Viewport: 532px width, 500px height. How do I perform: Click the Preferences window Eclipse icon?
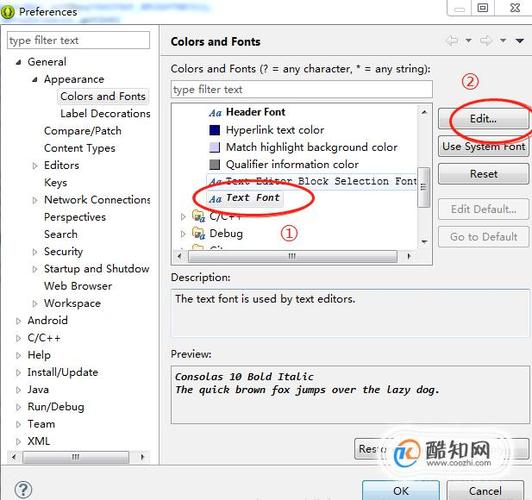pos(7,12)
